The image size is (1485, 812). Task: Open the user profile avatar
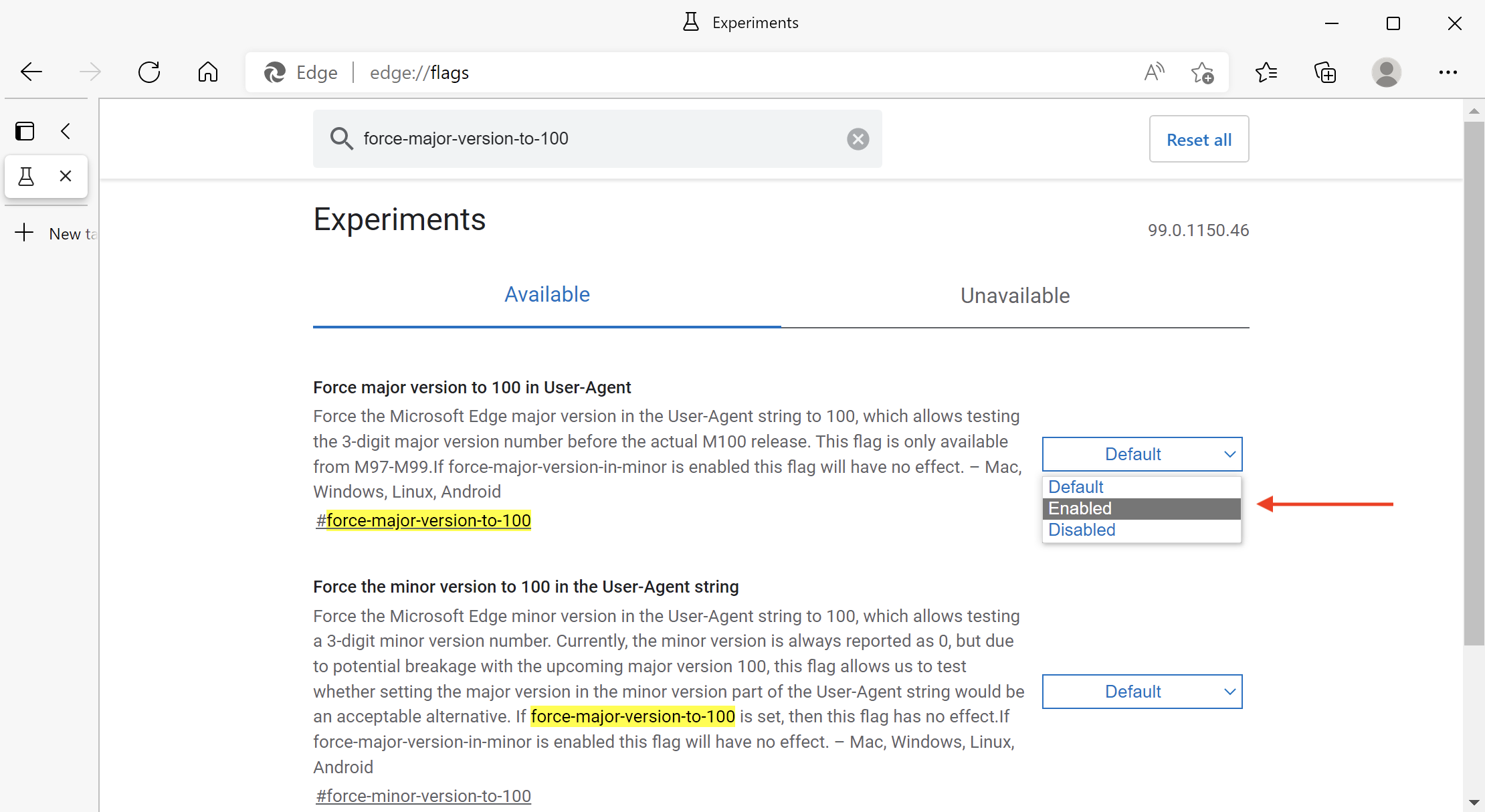[x=1386, y=72]
